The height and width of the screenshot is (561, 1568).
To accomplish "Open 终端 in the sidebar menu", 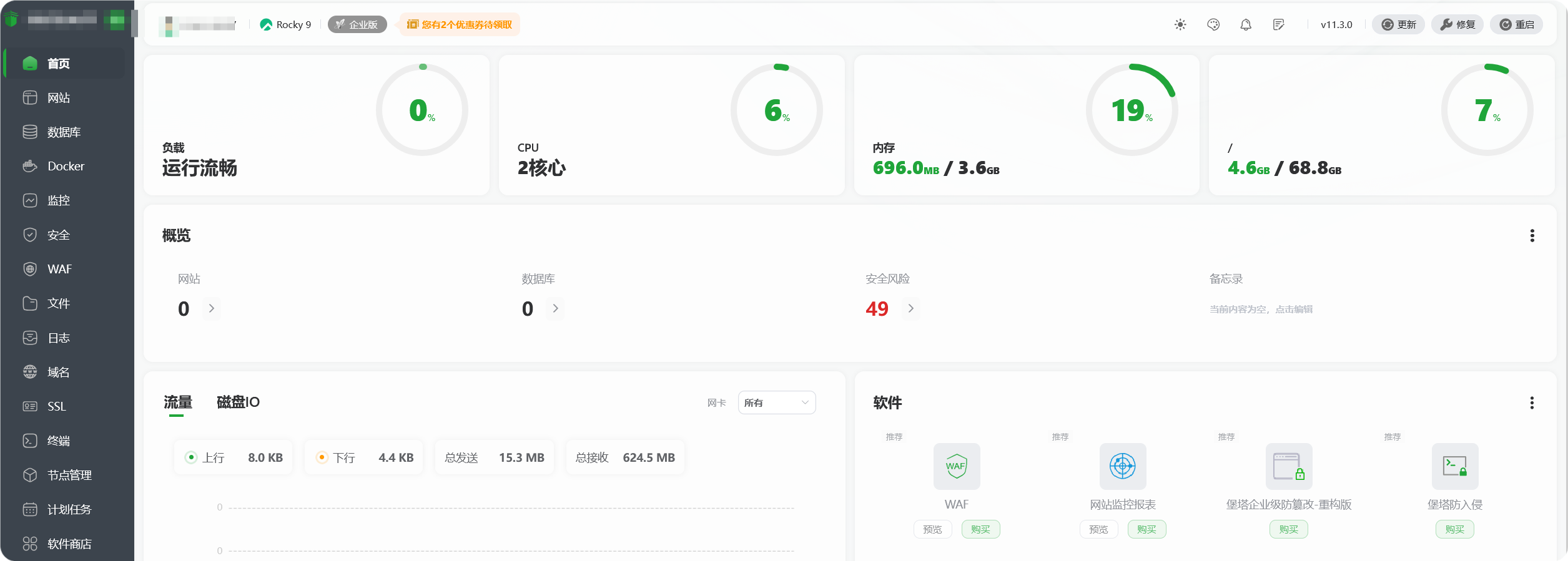I will [59, 441].
